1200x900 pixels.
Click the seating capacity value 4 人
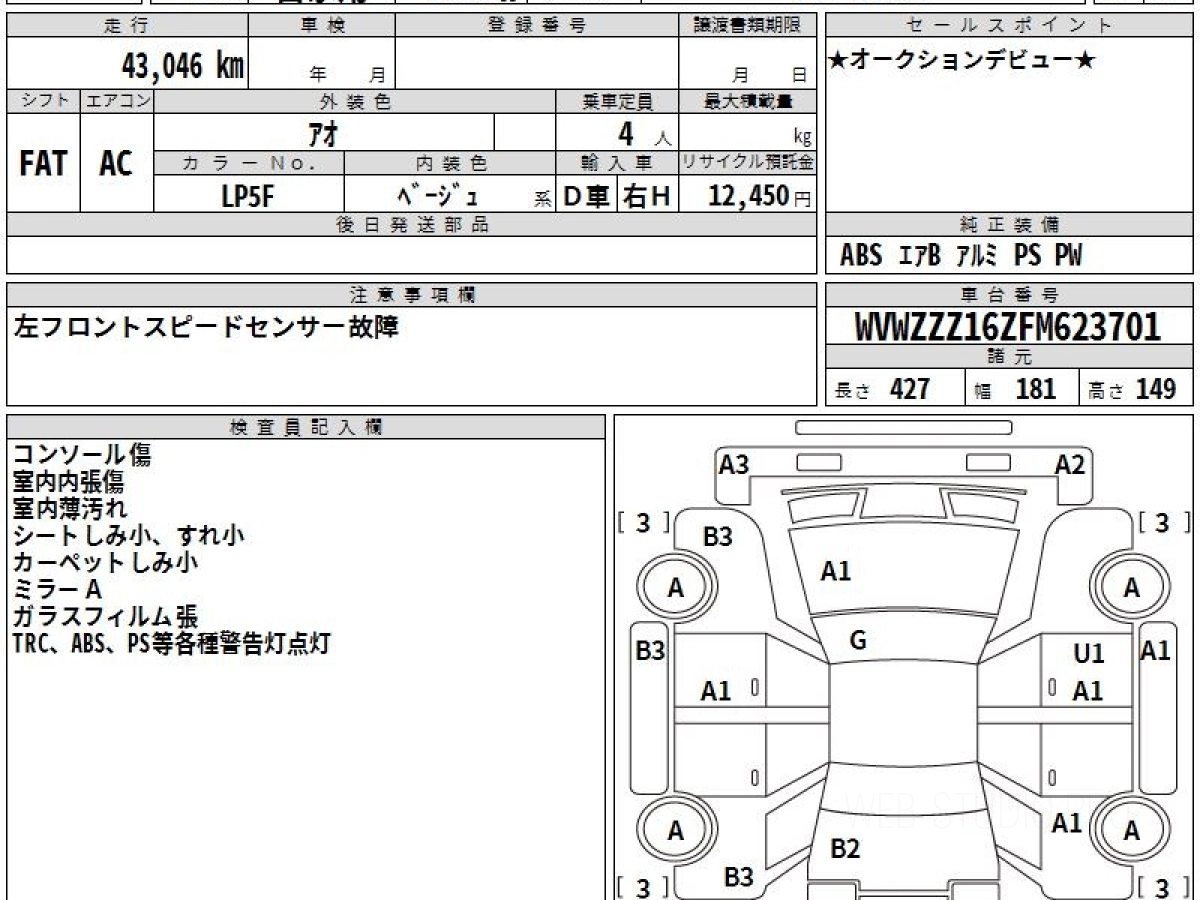tap(644, 132)
